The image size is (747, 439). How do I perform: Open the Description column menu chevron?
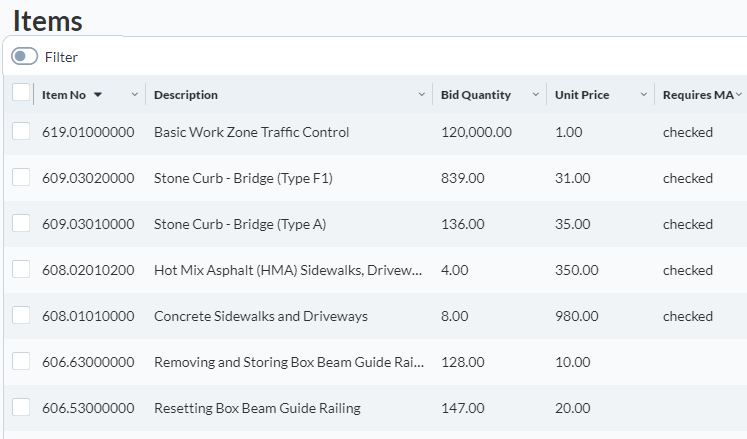tap(422, 94)
